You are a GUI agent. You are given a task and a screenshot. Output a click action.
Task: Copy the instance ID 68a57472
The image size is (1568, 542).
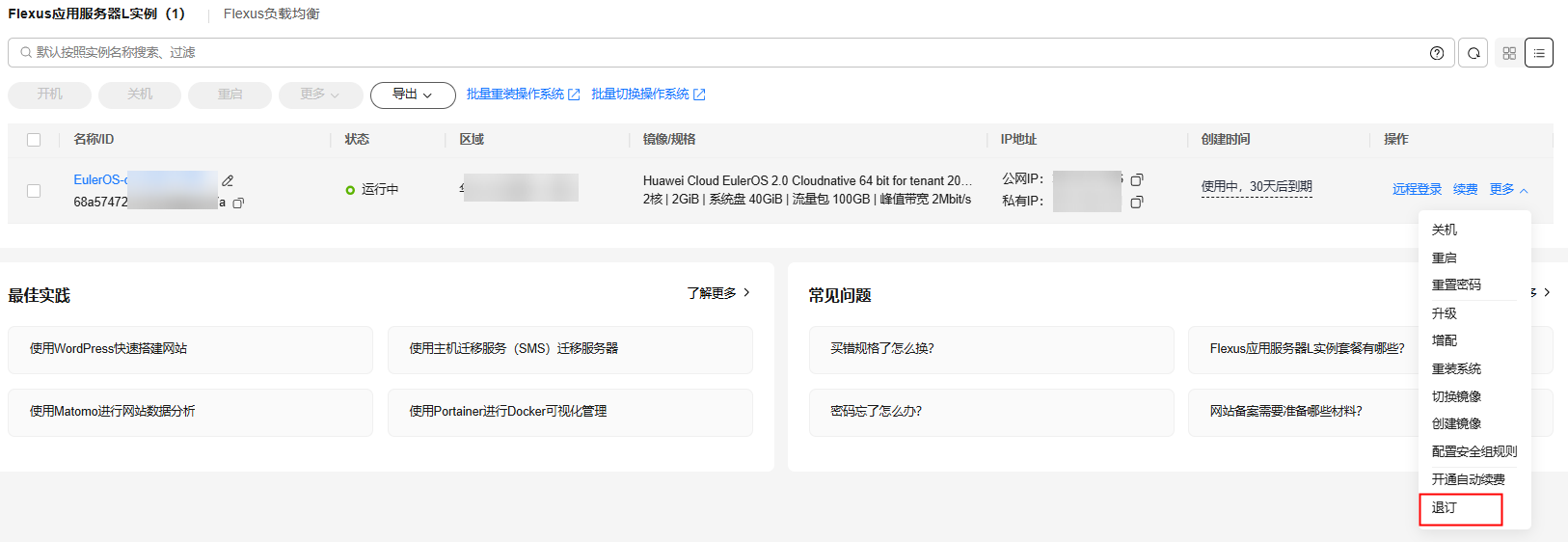tap(238, 203)
